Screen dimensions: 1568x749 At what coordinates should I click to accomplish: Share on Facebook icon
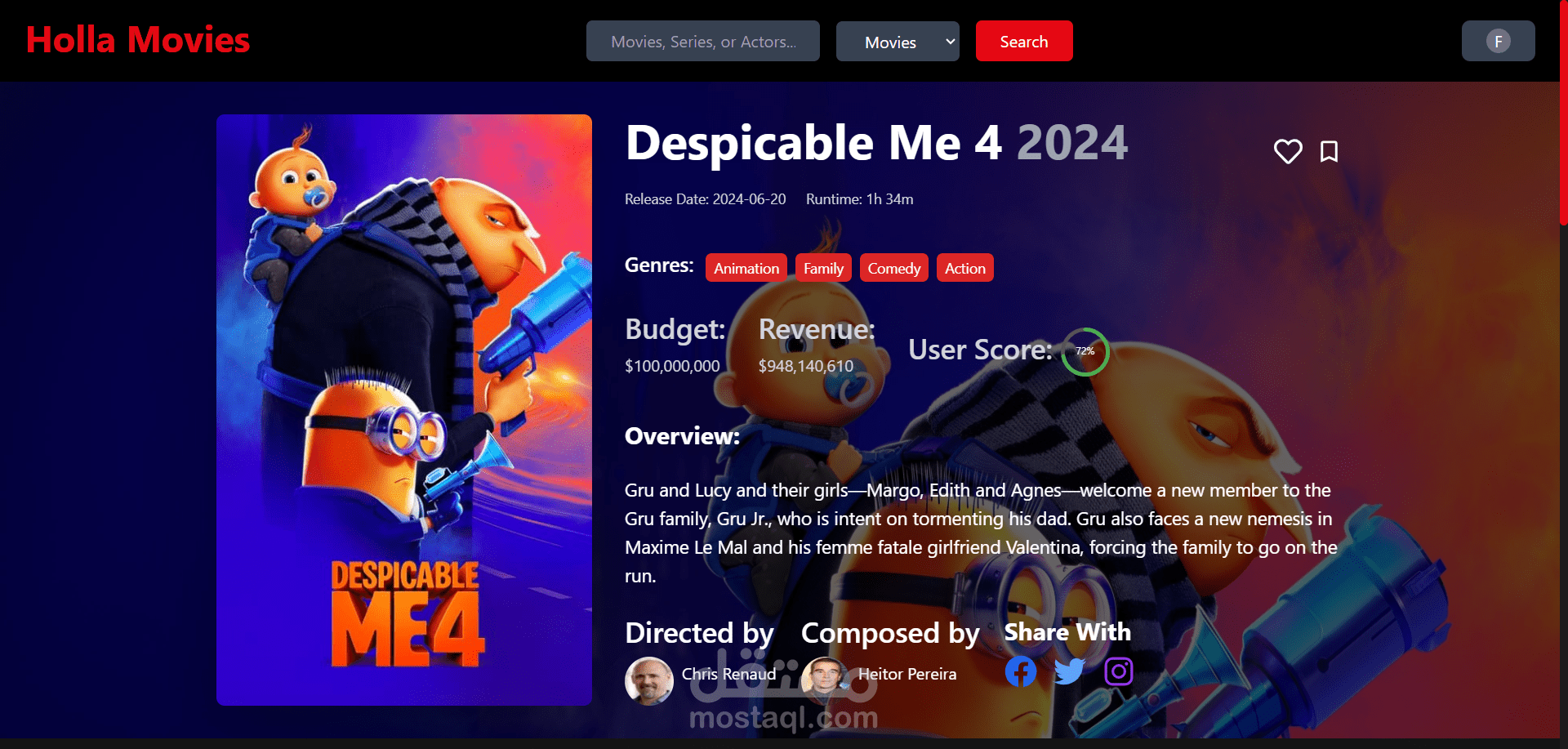point(1021,671)
